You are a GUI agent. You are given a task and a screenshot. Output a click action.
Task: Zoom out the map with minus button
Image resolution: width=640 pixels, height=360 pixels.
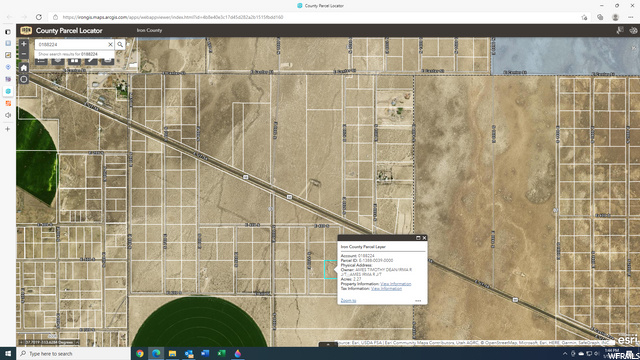(x=24, y=54)
